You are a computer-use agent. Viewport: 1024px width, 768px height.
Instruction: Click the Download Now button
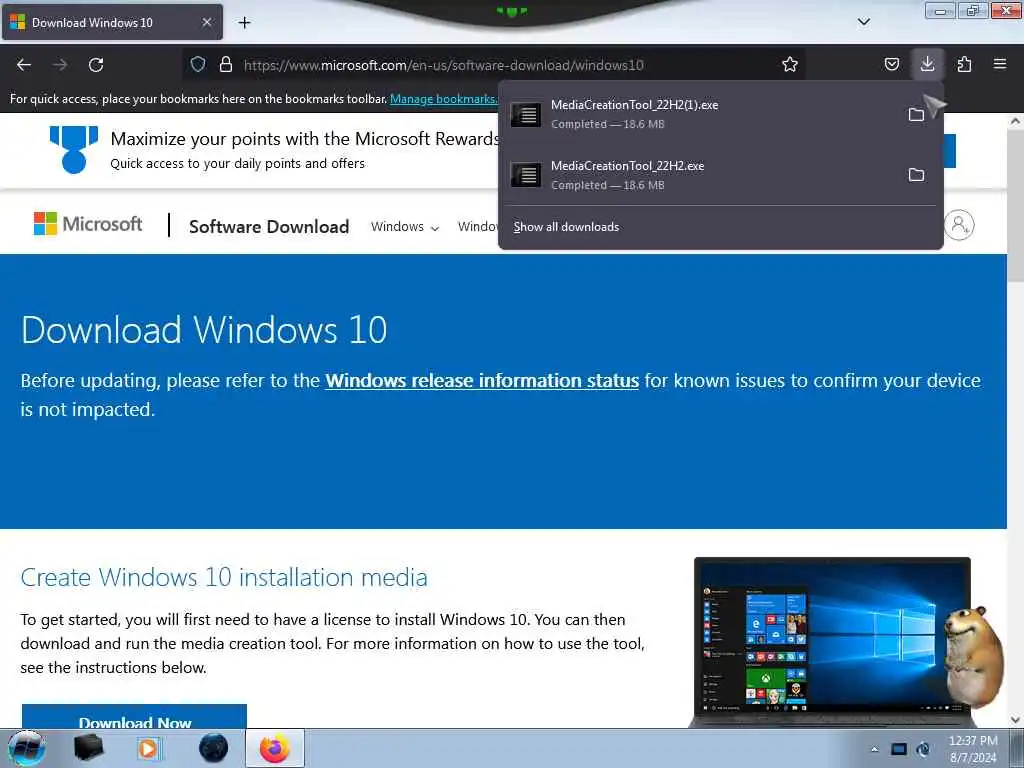[135, 717]
